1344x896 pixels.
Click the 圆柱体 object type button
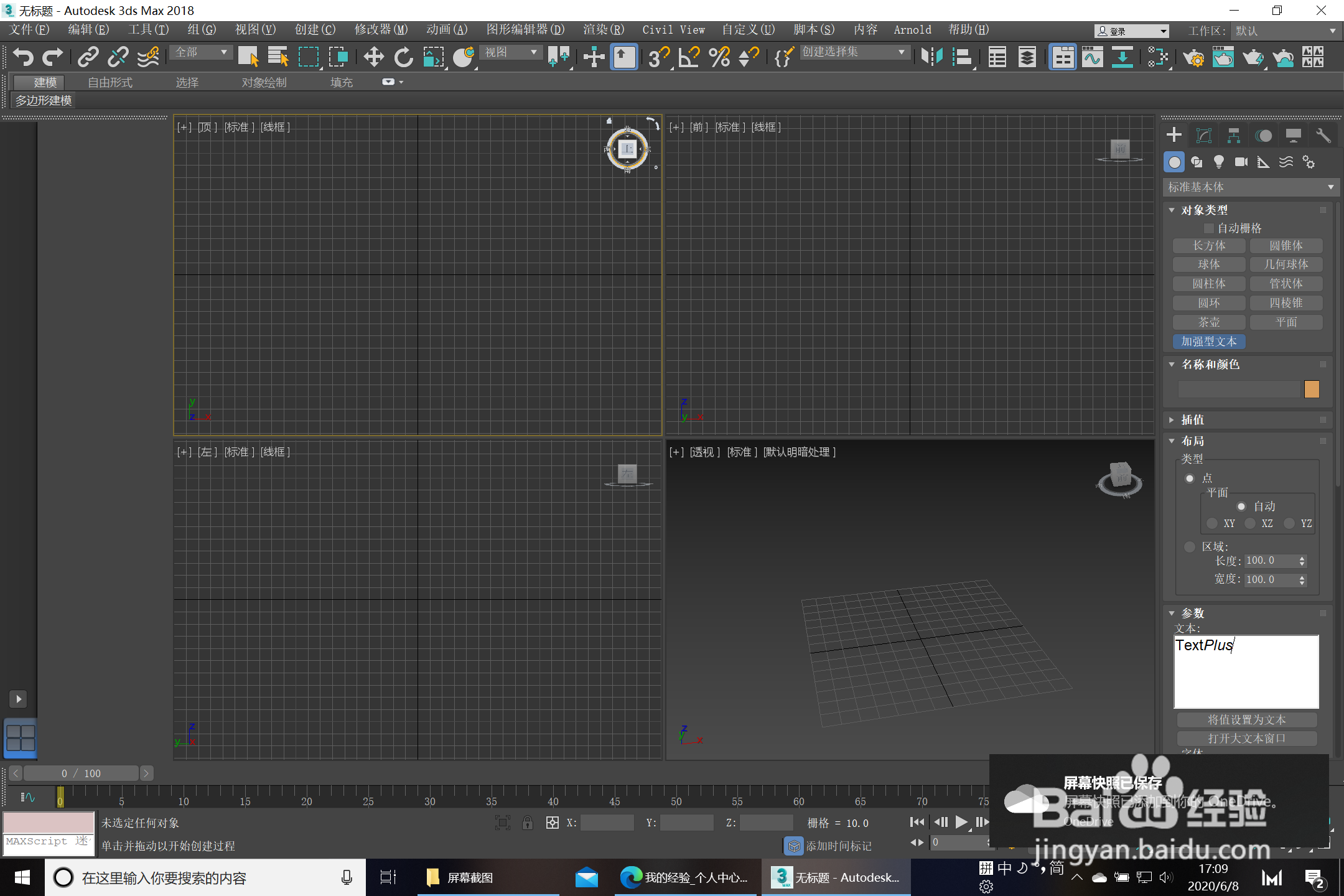coord(1208,284)
